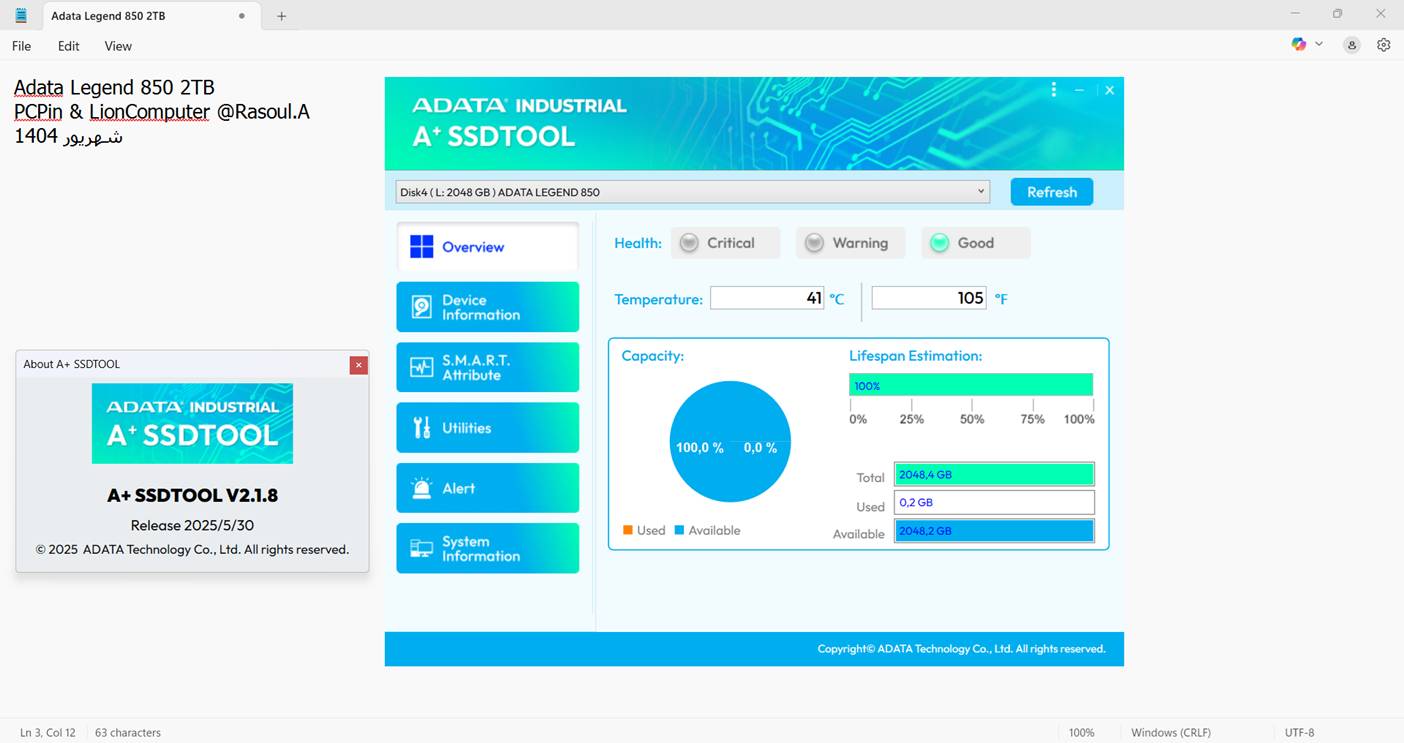Open the Utilities section
The width and height of the screenshot is (1404, 743).
click(x=487, y=428)
